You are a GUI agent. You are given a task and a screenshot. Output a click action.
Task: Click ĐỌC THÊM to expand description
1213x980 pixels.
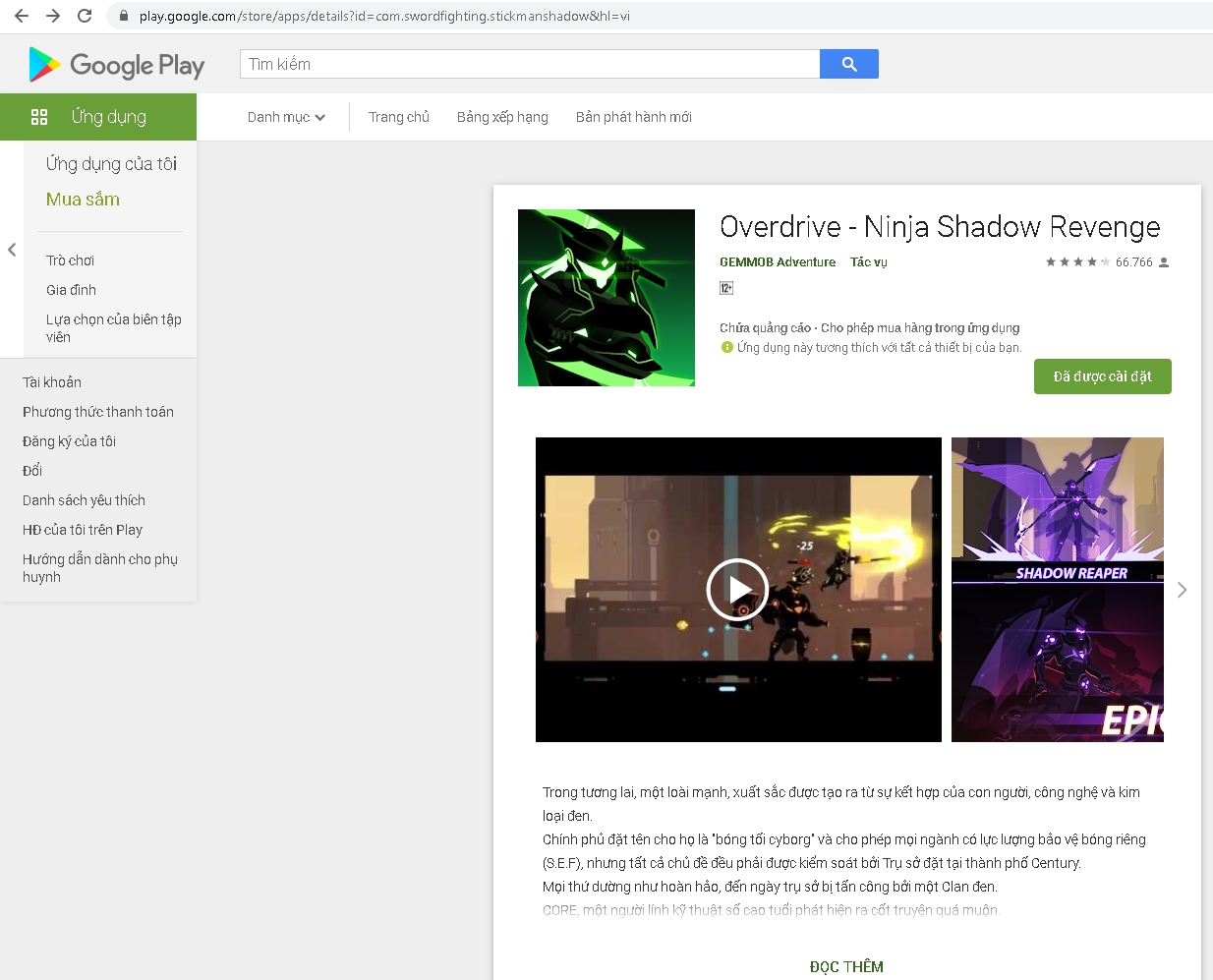point(846,967)
